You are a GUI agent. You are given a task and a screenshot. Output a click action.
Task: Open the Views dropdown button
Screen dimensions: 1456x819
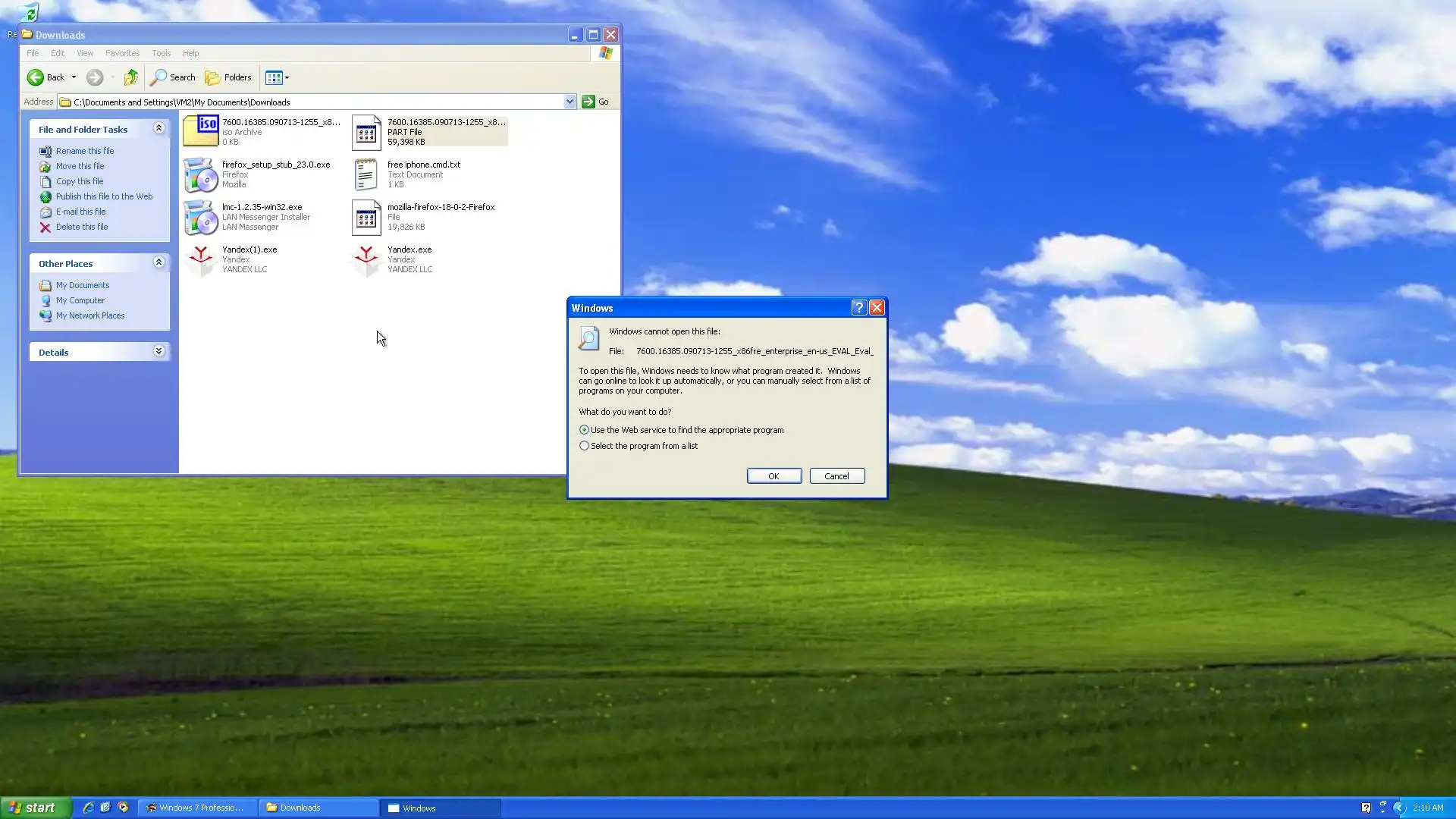(278, 77)
